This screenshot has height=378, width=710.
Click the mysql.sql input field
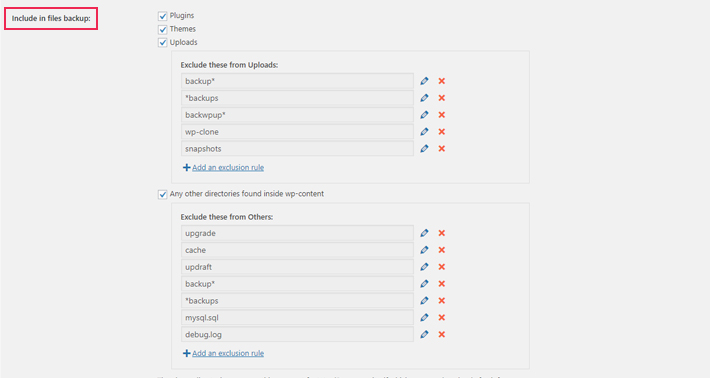pos(297,318)
